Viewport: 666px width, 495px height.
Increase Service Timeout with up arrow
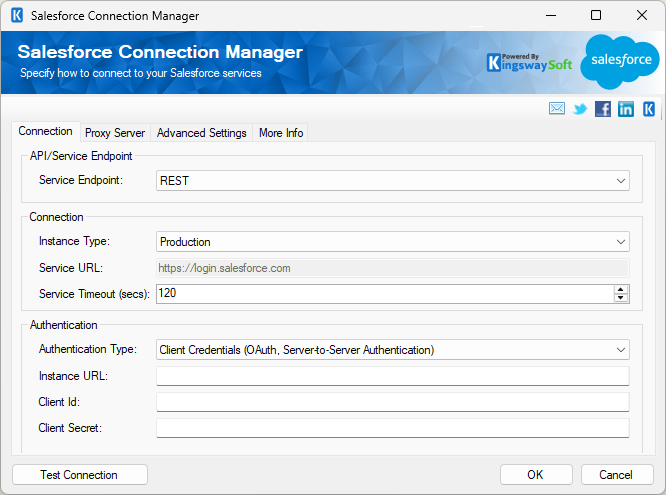(x=621, y=289)
